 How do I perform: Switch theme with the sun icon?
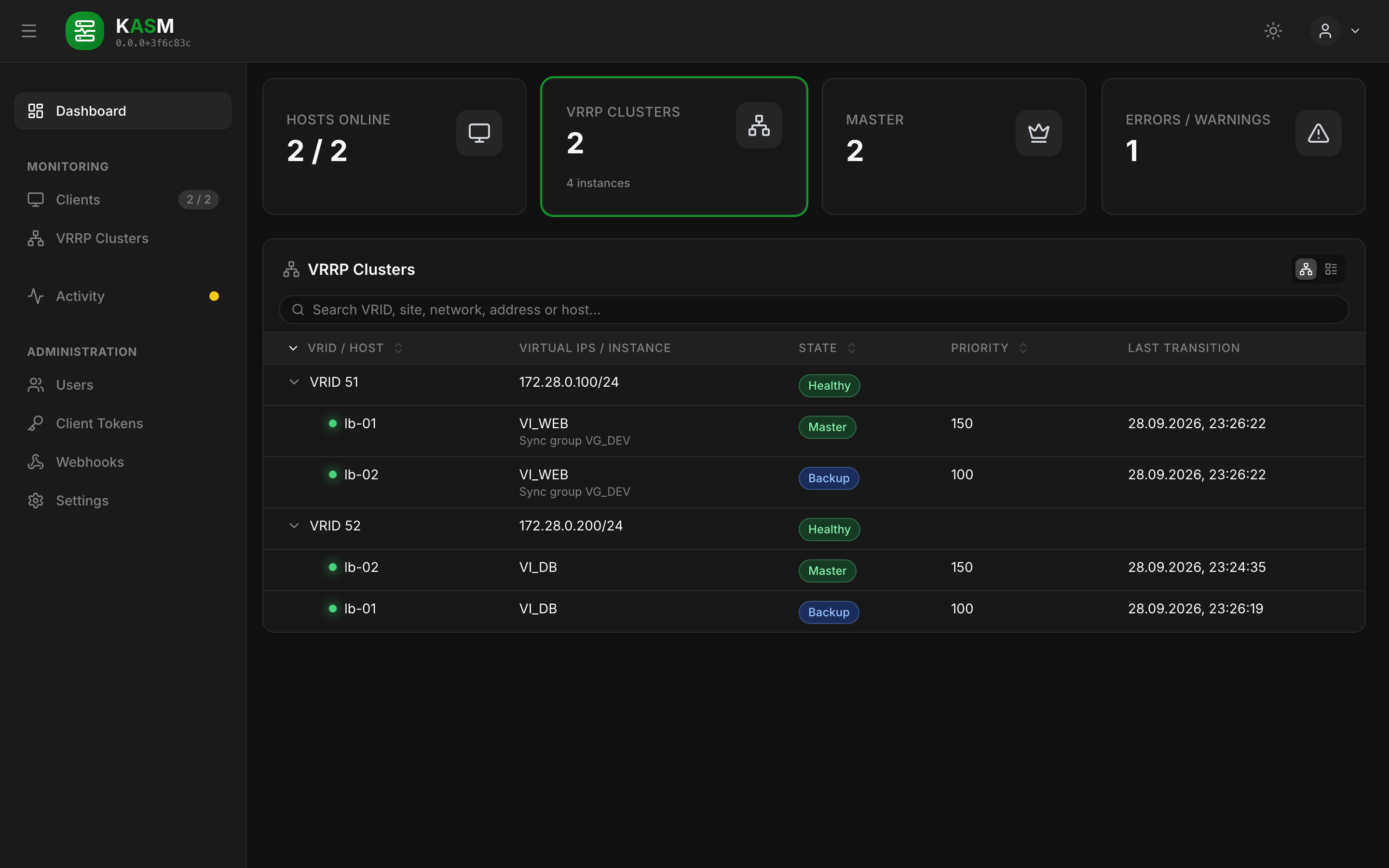coord(1273,31)
